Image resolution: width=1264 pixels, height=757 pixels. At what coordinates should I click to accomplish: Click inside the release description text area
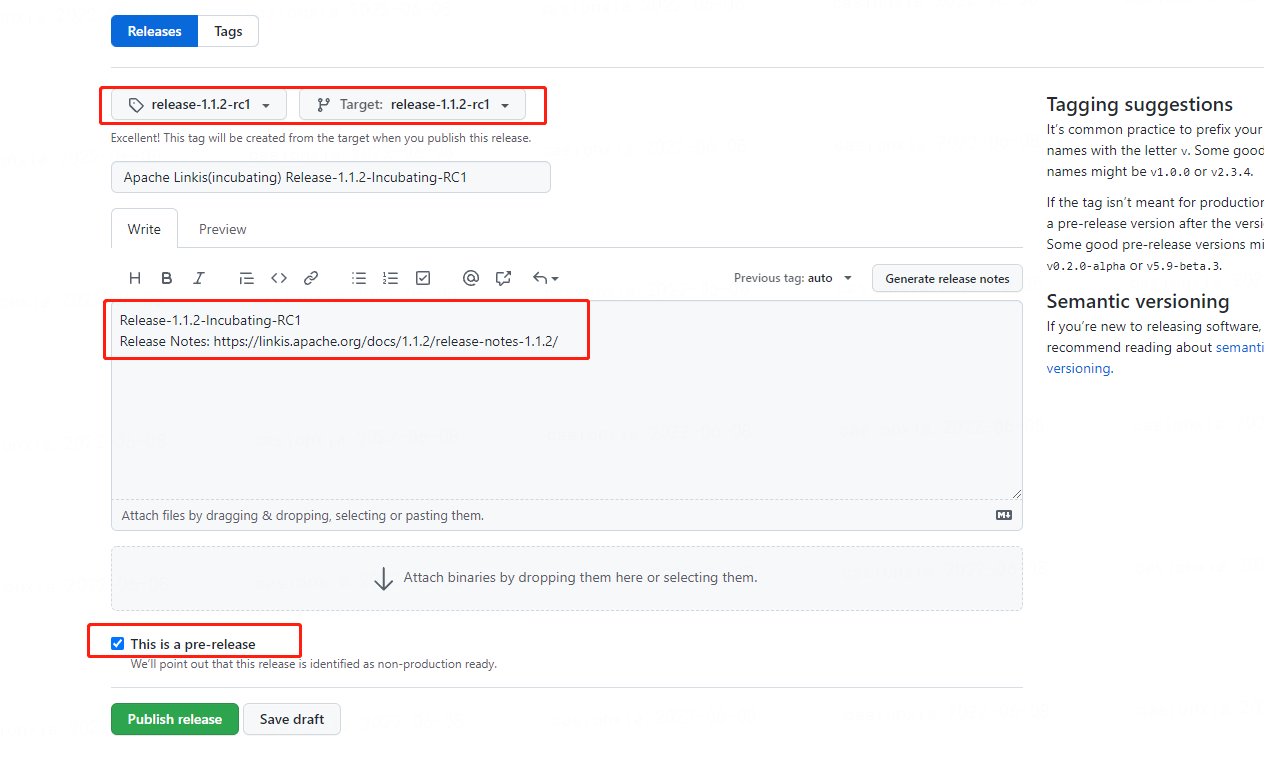pos(567,400)
